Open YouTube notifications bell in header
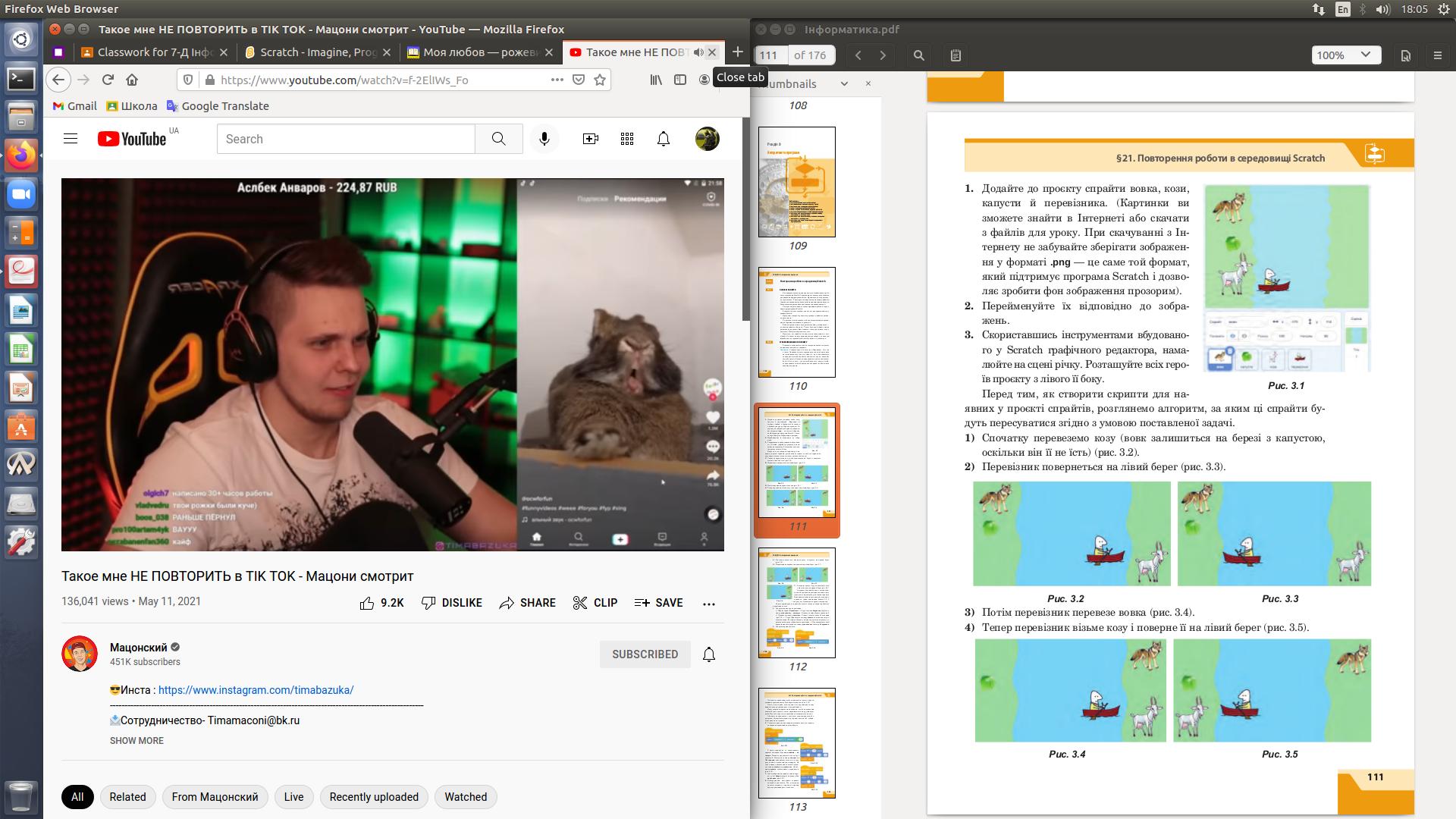 663,139
